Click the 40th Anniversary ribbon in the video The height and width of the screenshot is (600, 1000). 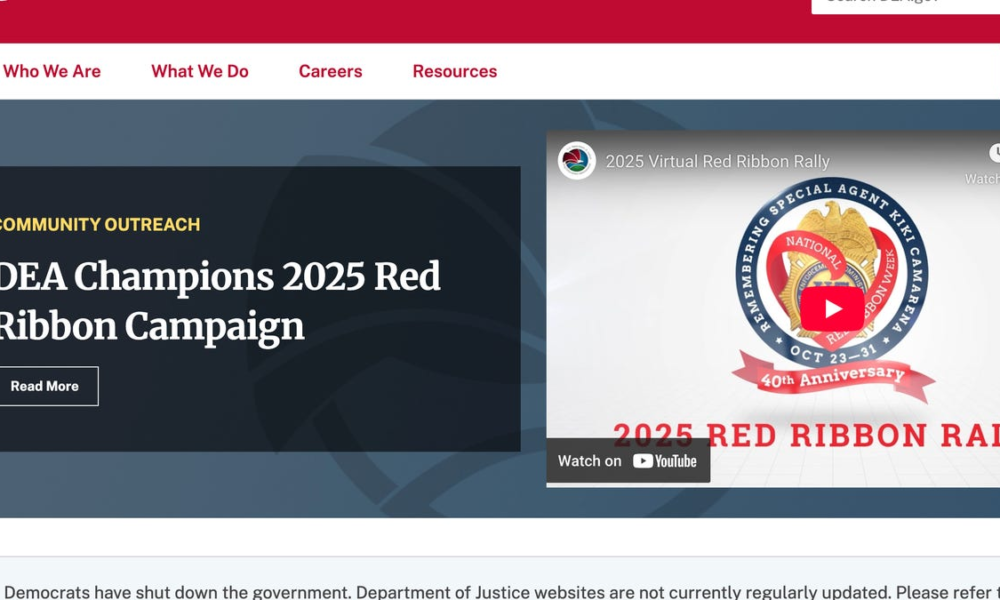coord(832,379)
